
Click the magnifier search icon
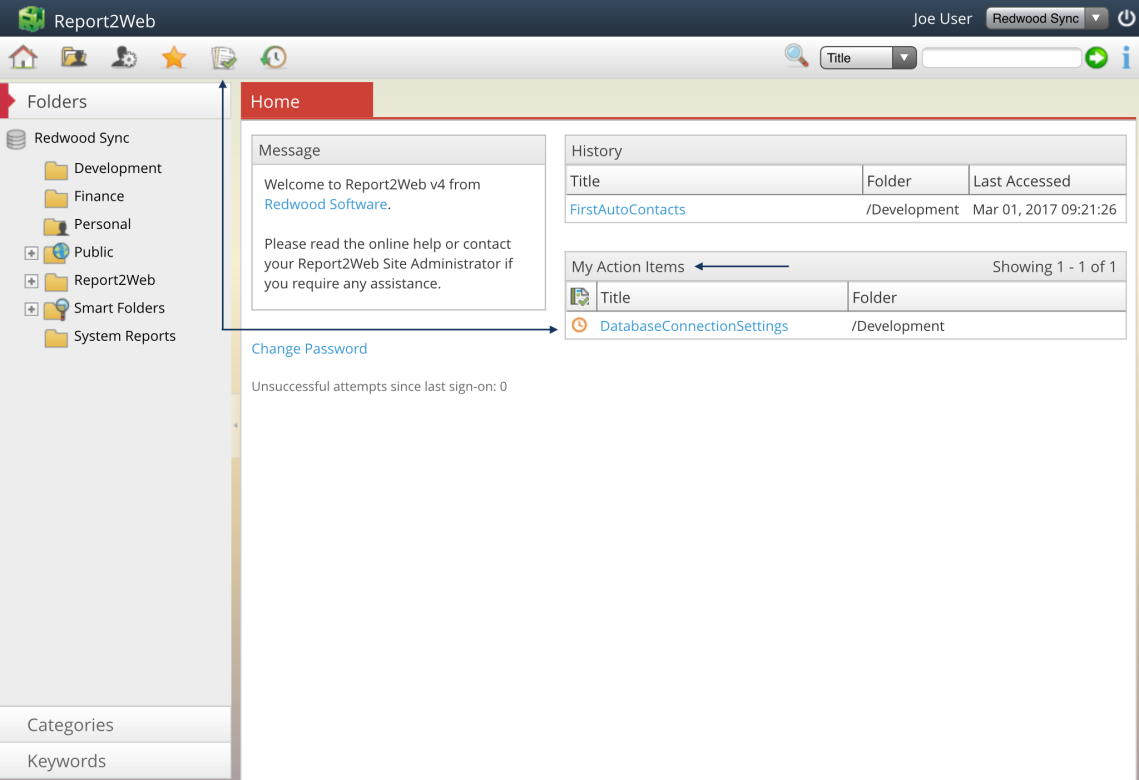(x=796, y=56)
